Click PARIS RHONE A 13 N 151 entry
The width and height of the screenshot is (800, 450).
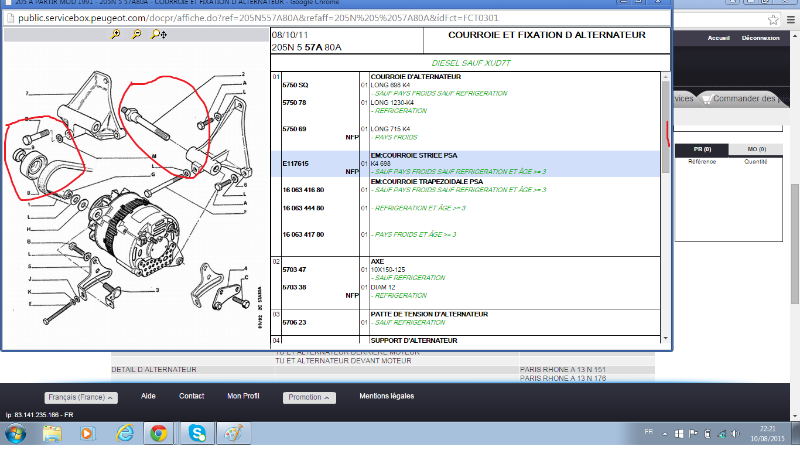(x=563, y=369)
